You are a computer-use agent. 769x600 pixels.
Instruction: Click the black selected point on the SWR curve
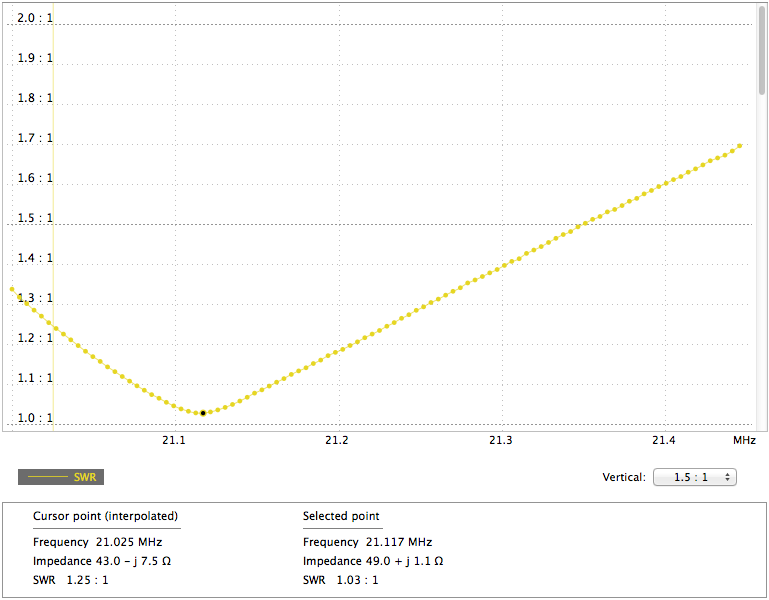coord(203,413)
